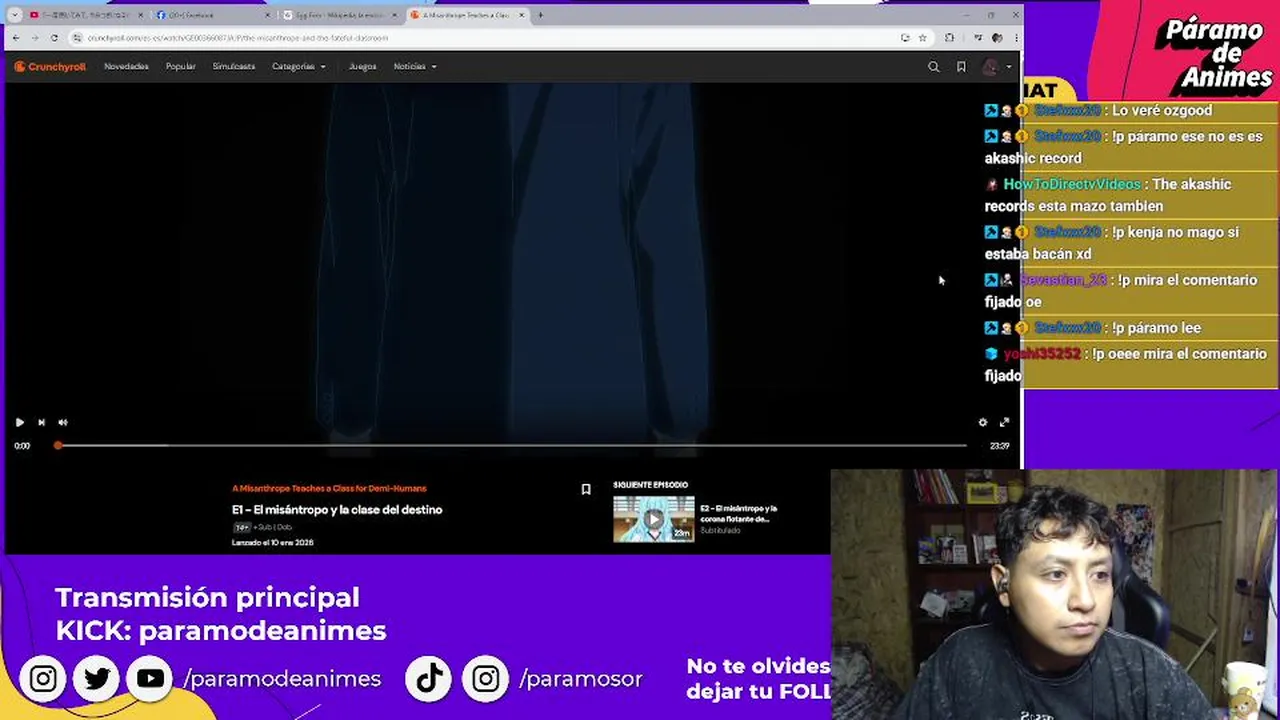Open A Misanthrope Teaches a Class series link
The height and width of the screenshot is (720, 1280).
(x=329, y=488)
